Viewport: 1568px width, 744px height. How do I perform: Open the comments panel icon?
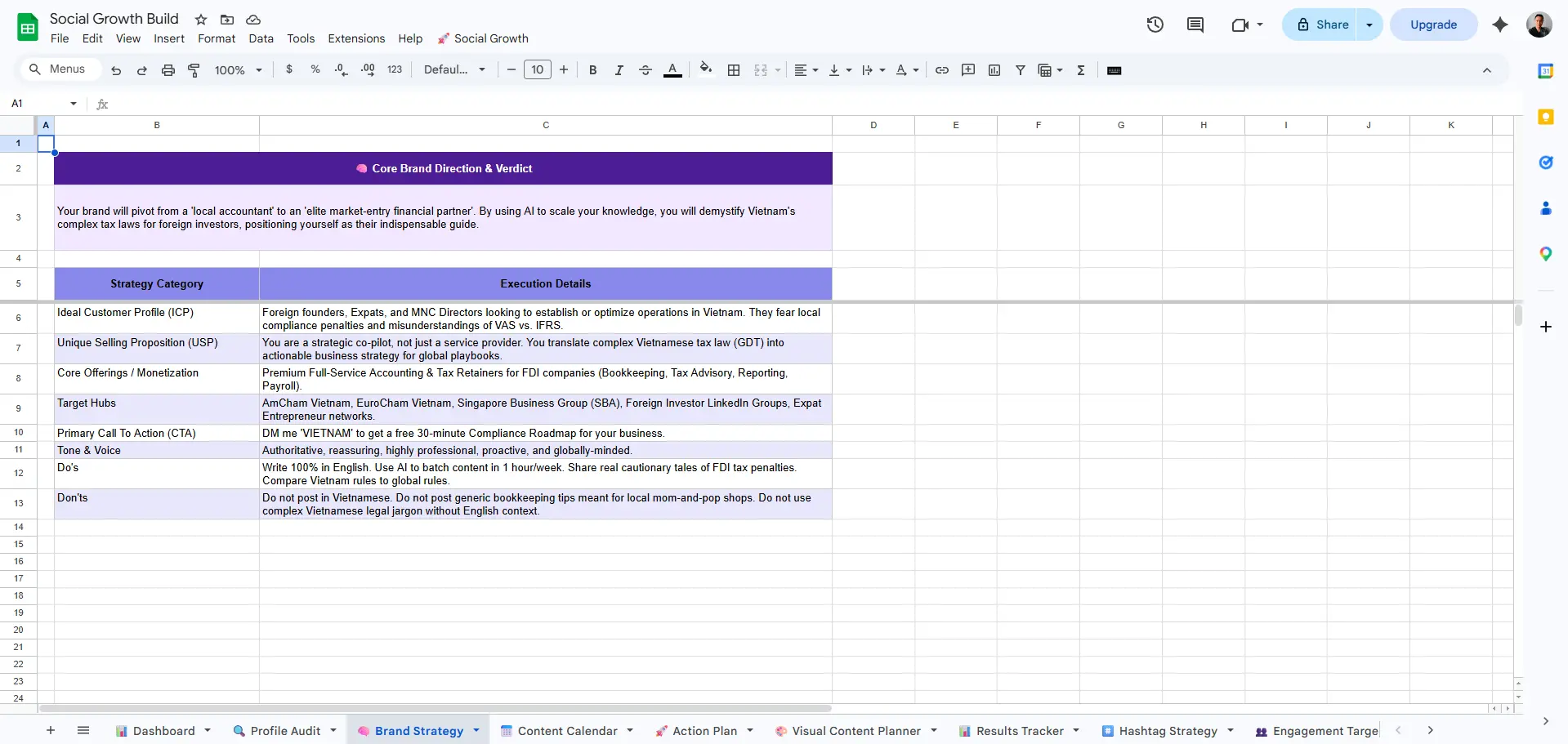pyautogui.click(x=1195, y=25)
